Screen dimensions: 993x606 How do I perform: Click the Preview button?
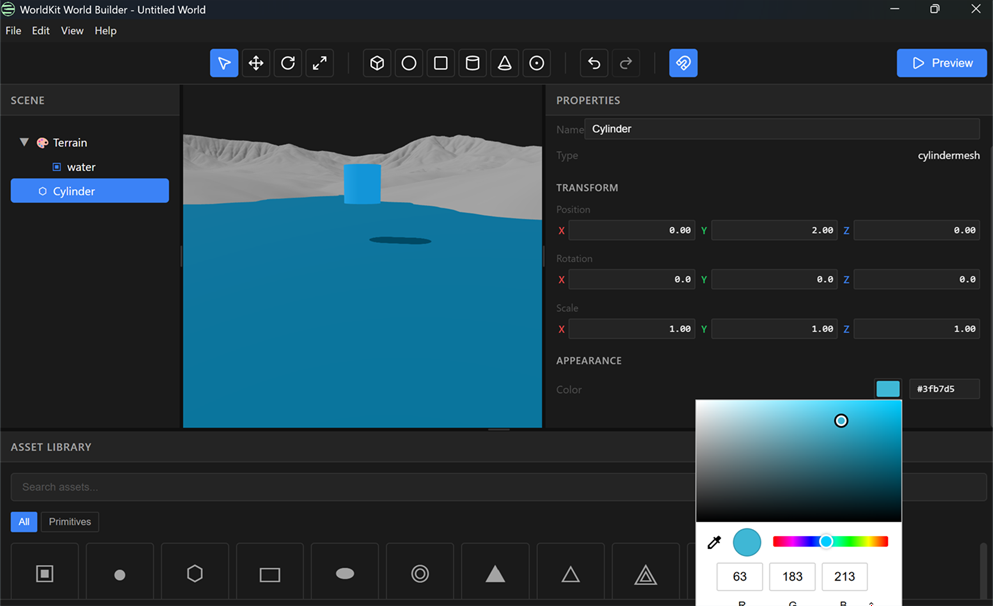point(941,63)
